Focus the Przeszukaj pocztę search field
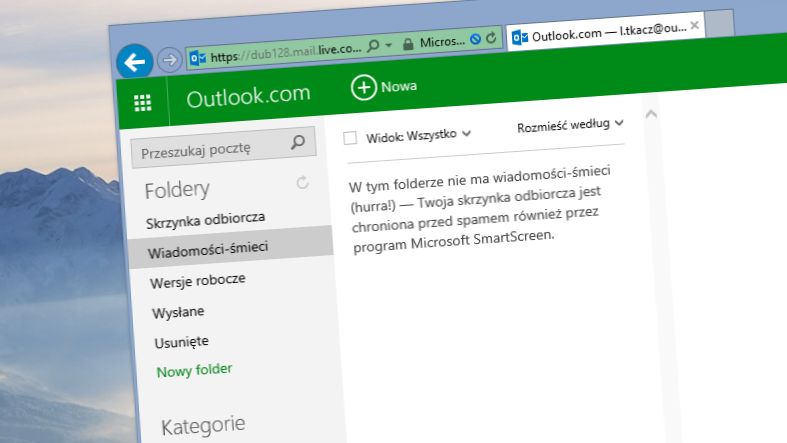The width and height of the screenshot is (787, 443). click(x=223, y=147)
